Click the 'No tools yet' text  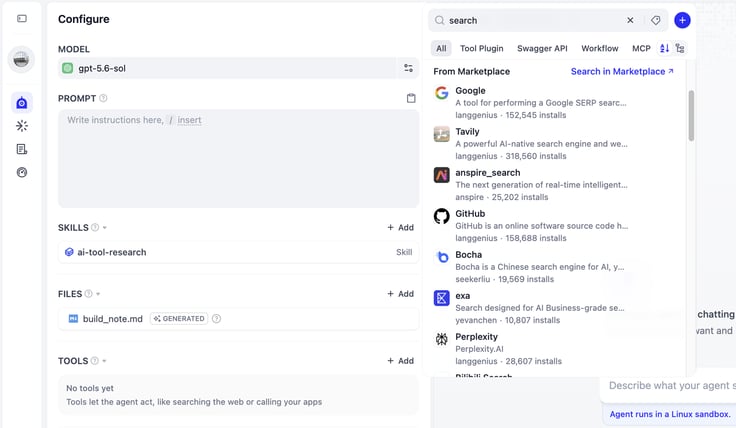click(90, 388)
